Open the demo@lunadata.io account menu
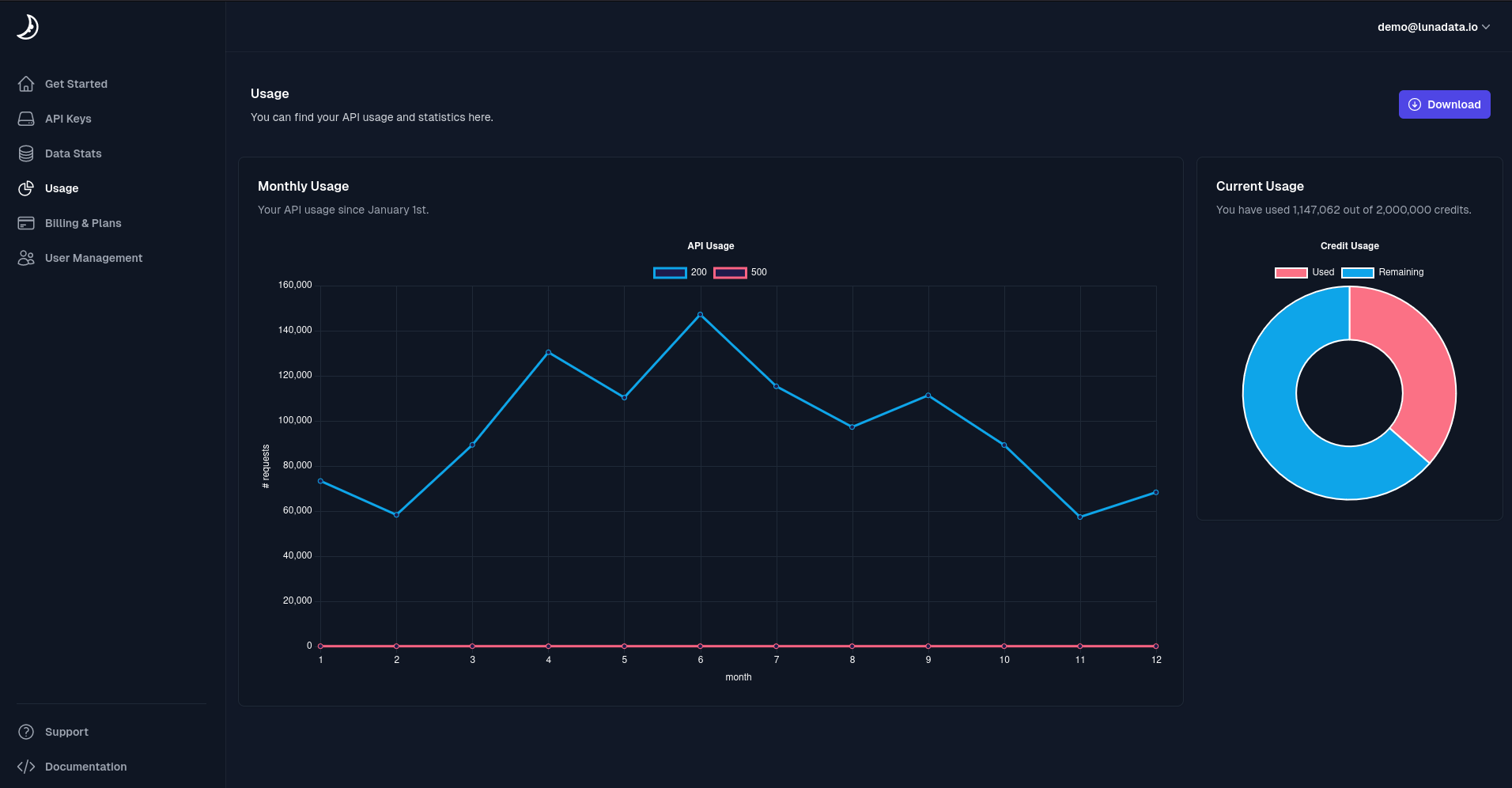Screen dimensions: 1512x788 (x=1434, y=27)
